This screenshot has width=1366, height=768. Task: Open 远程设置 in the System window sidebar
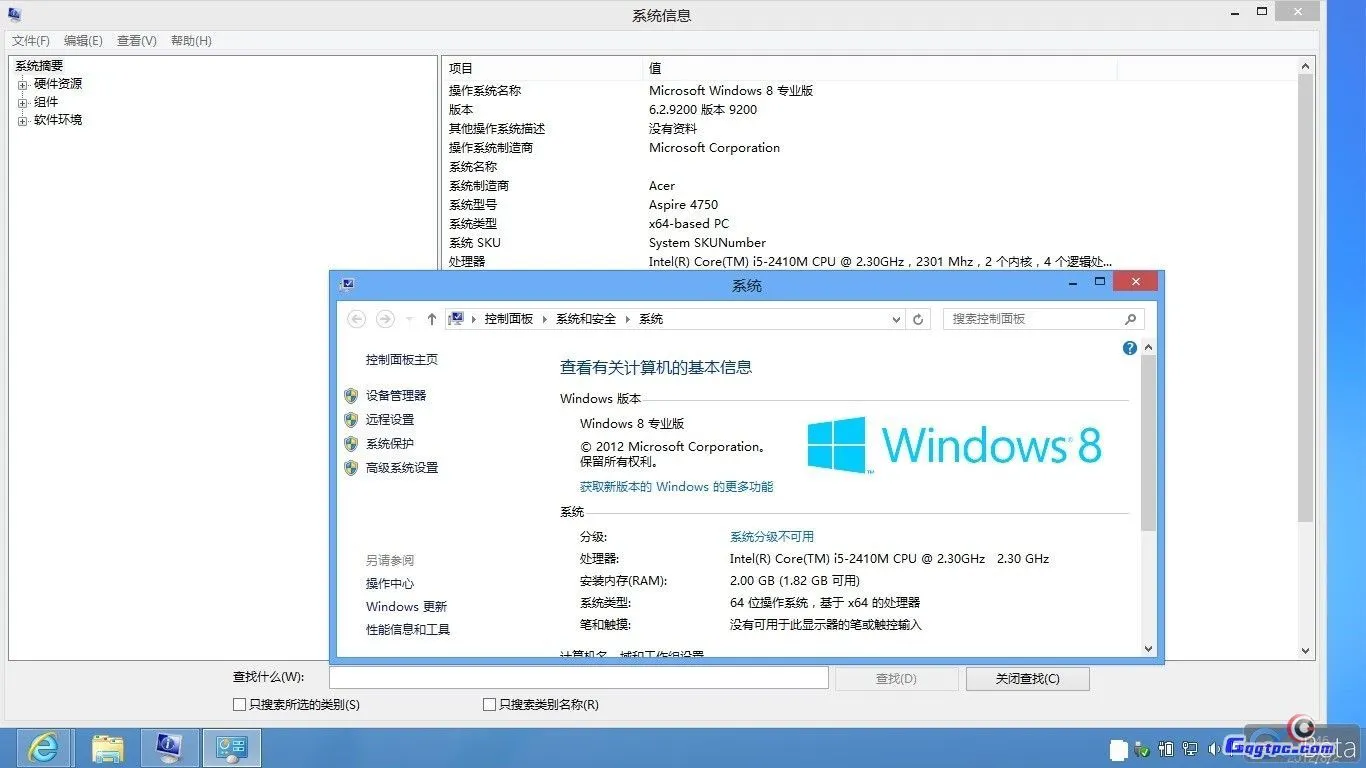tap(390, 419)
